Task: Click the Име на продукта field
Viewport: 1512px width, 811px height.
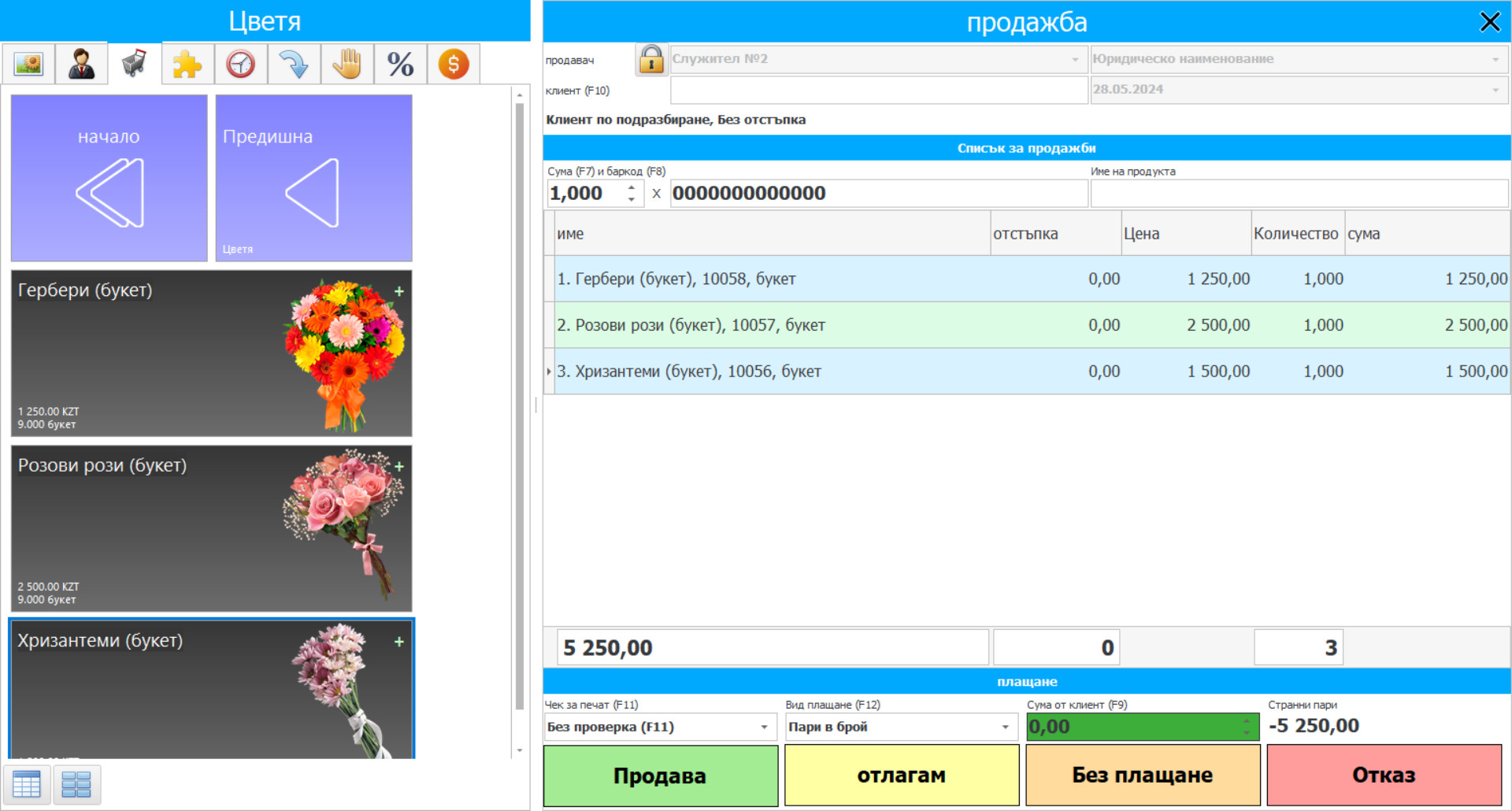Action: (x=1299, y=194)
